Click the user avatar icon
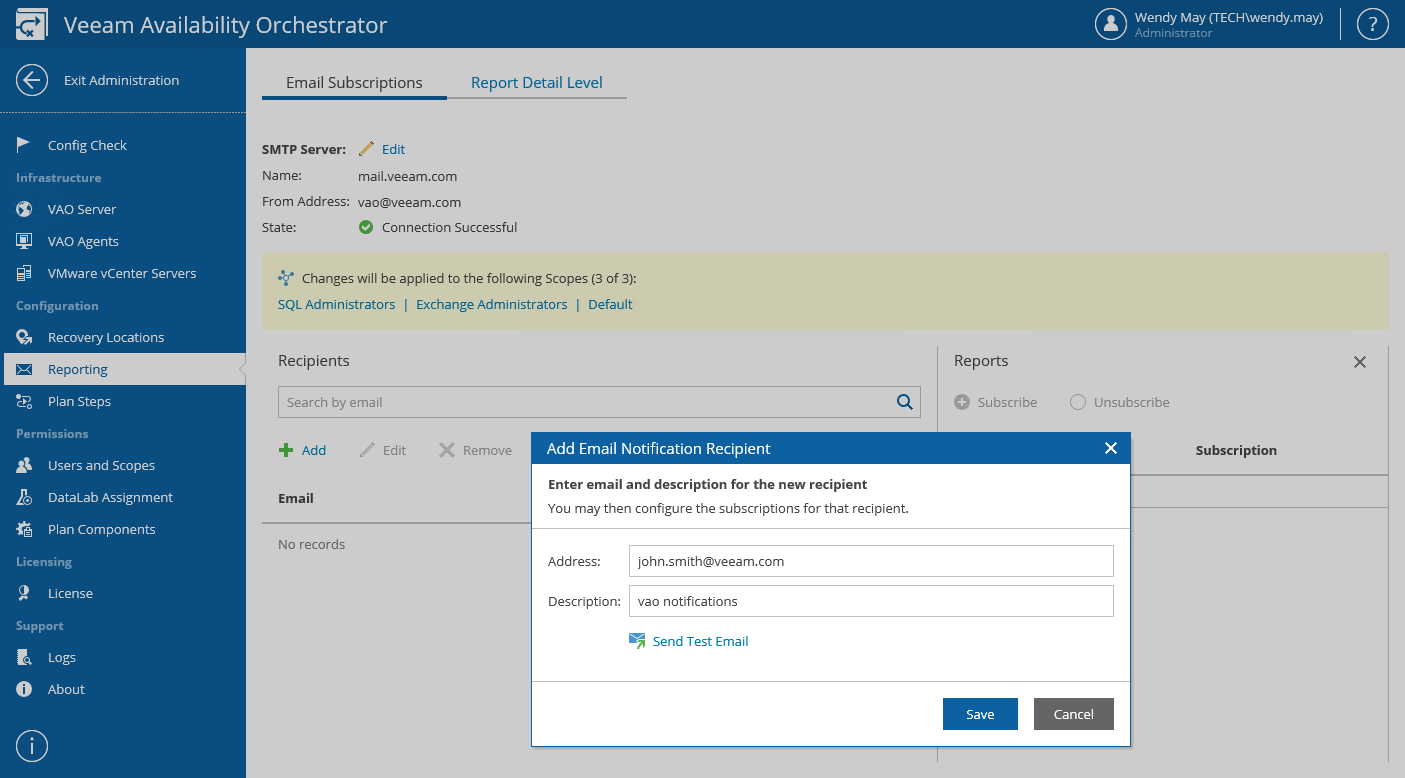 click(1111, 24)
